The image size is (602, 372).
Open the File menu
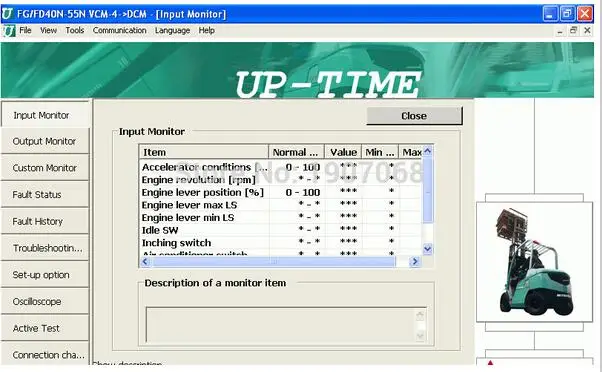(25, 30)
